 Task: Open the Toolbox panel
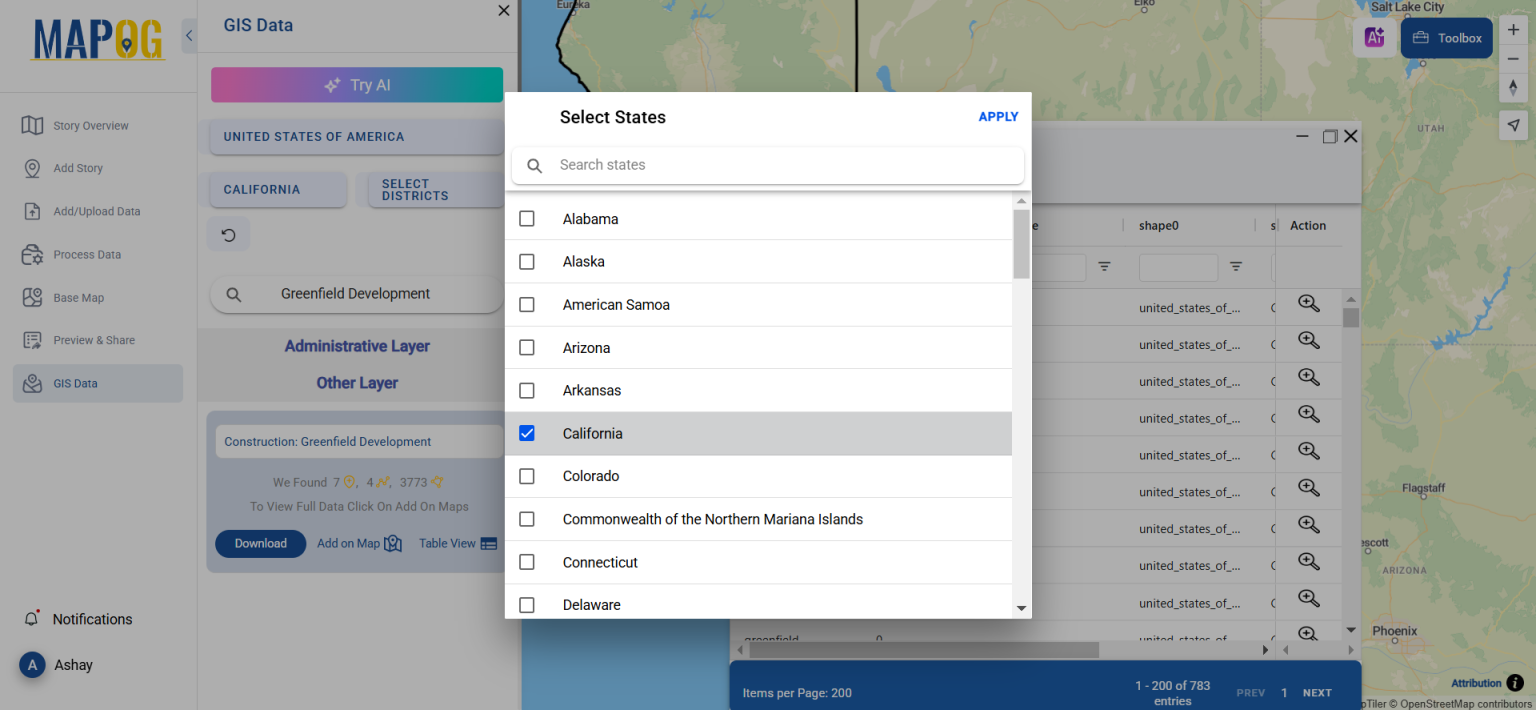[x=1446, y=37]
